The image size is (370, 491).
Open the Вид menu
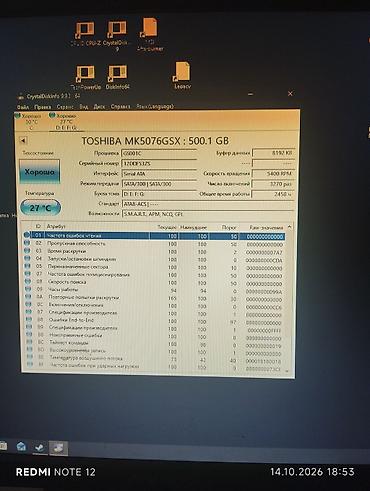click(x=83, y=107)
